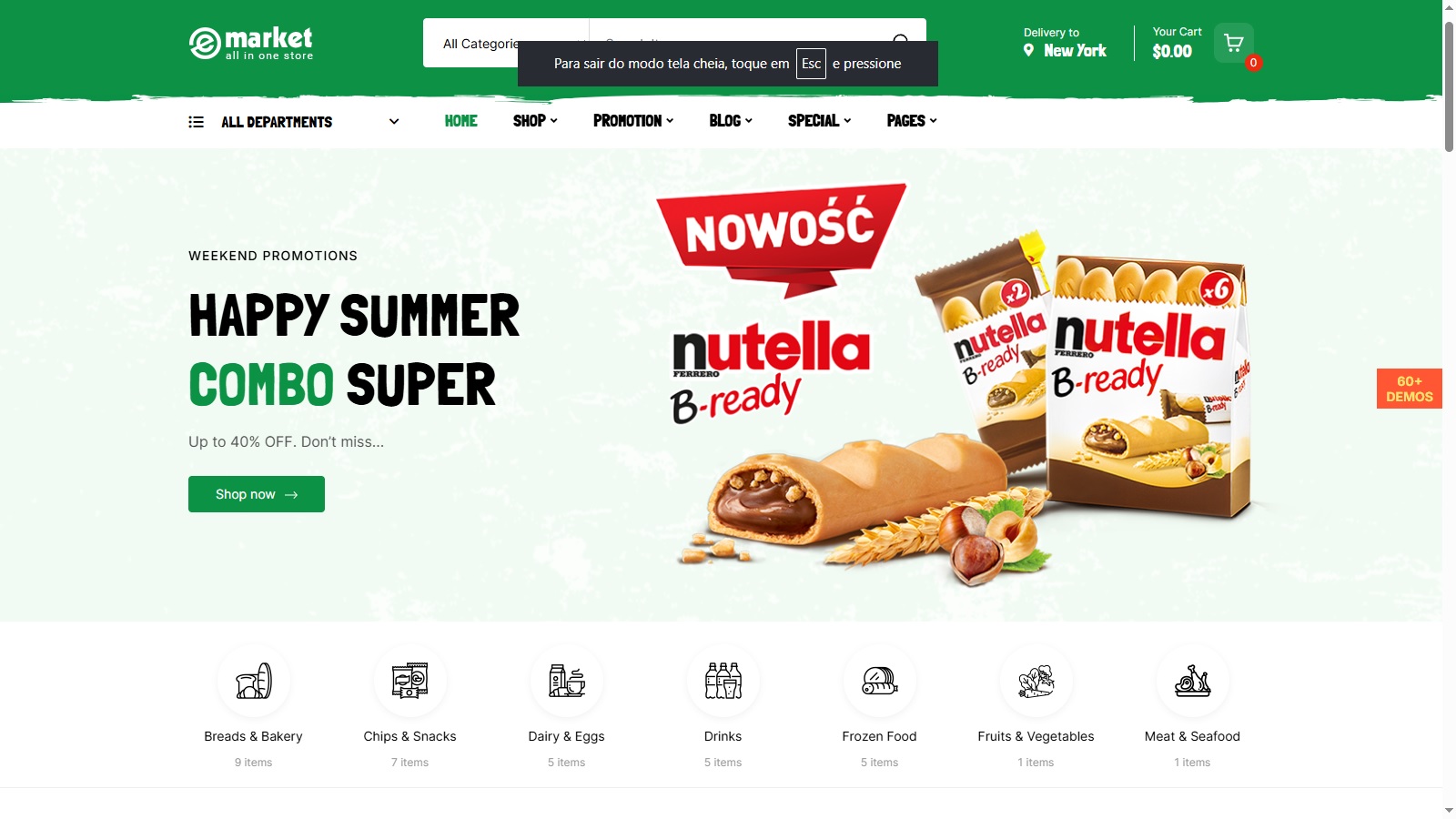
Task: Expand the All Departments menu
Action: tap(294, 122)
